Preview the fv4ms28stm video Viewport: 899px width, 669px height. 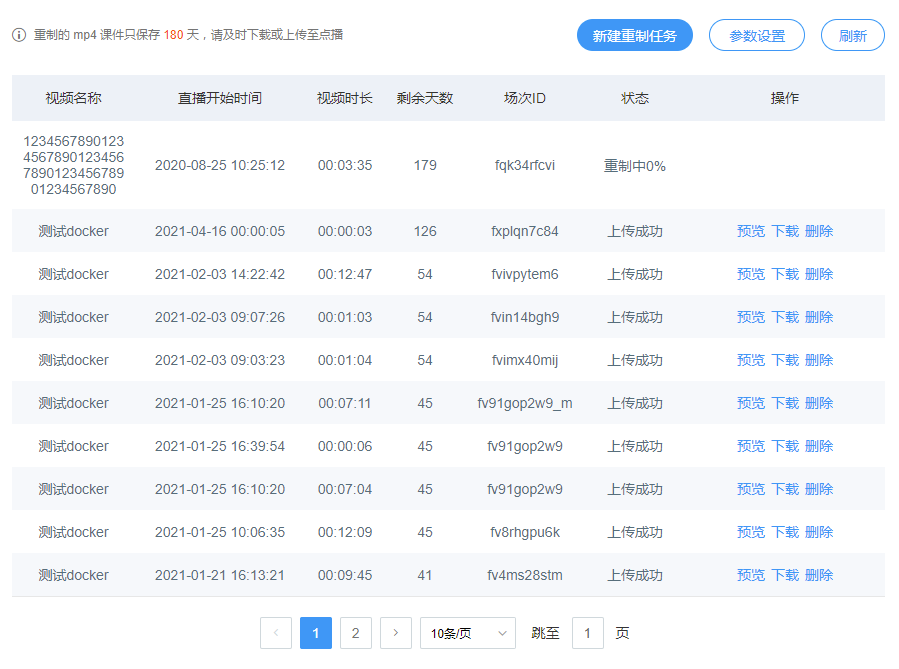coord(751,575)
